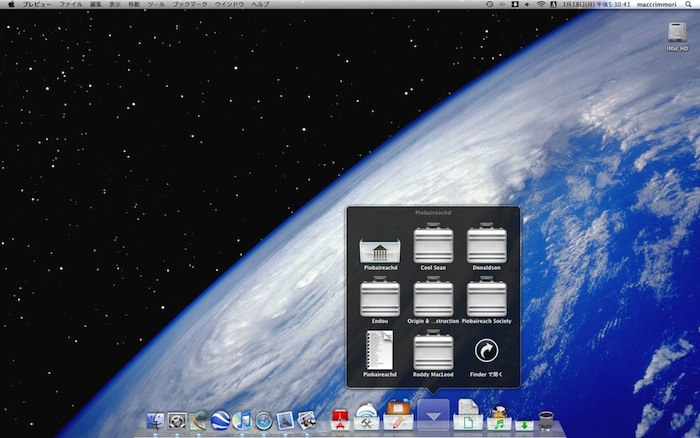Expand the Documents stack in the Dock

coord(467,416)
